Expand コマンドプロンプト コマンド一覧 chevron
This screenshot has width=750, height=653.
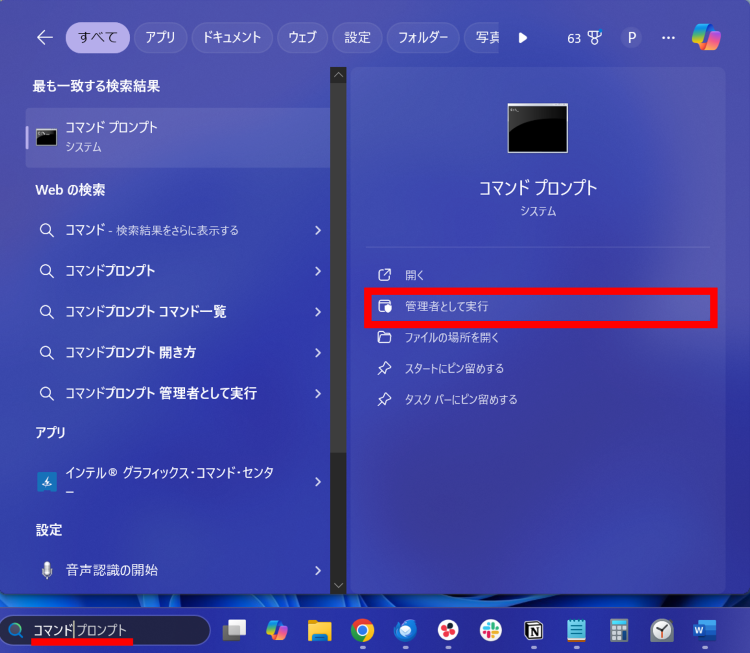(318, 312)
